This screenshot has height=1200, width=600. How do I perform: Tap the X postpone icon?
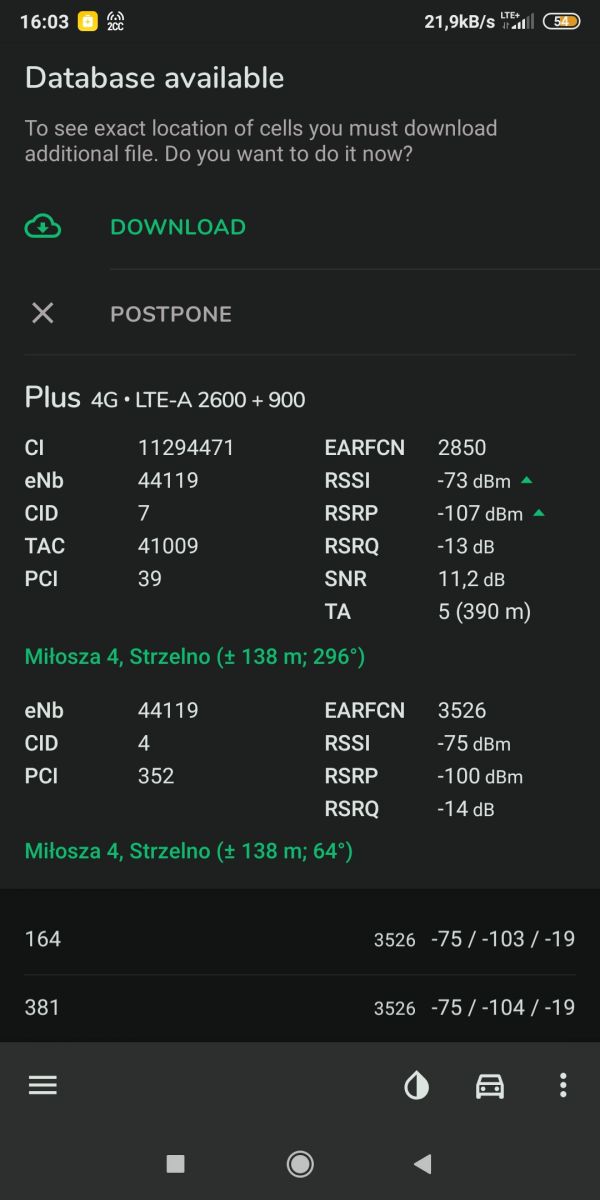42,313
